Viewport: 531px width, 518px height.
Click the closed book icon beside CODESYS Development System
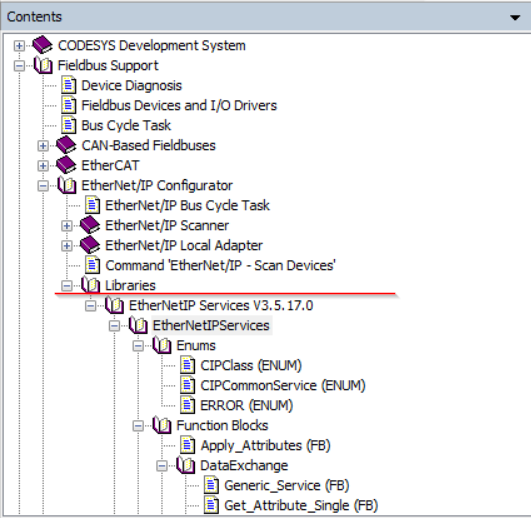[43, 45]
